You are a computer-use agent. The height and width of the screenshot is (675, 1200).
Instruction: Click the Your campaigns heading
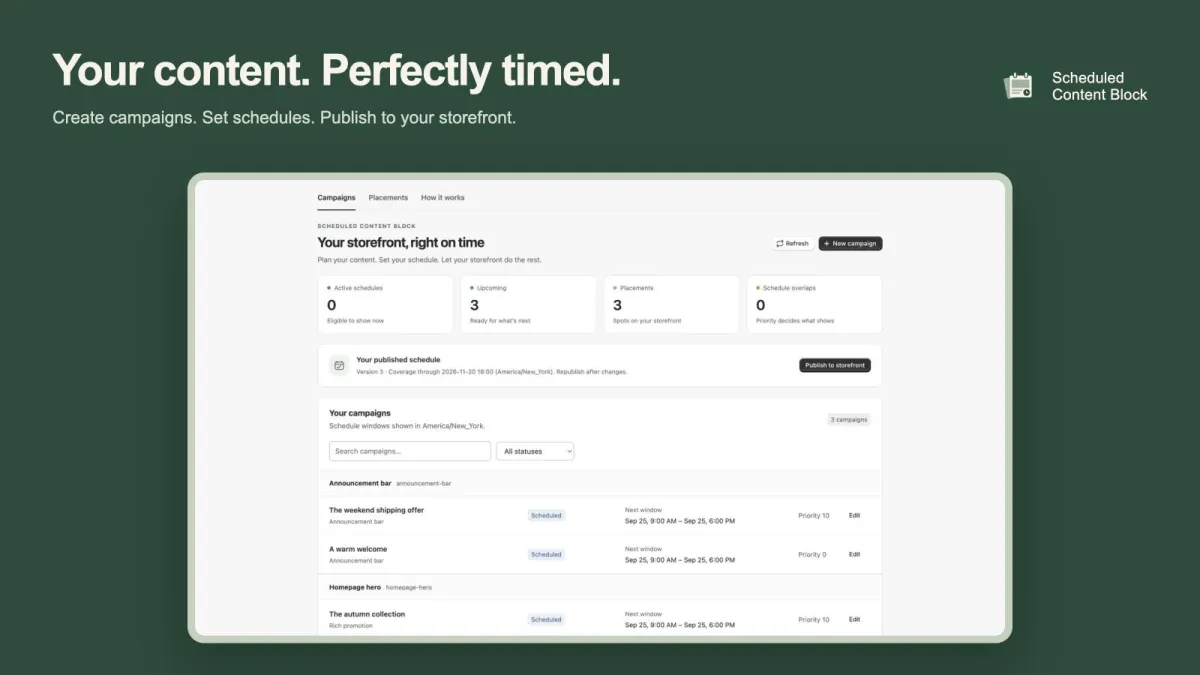pos(360,413)
